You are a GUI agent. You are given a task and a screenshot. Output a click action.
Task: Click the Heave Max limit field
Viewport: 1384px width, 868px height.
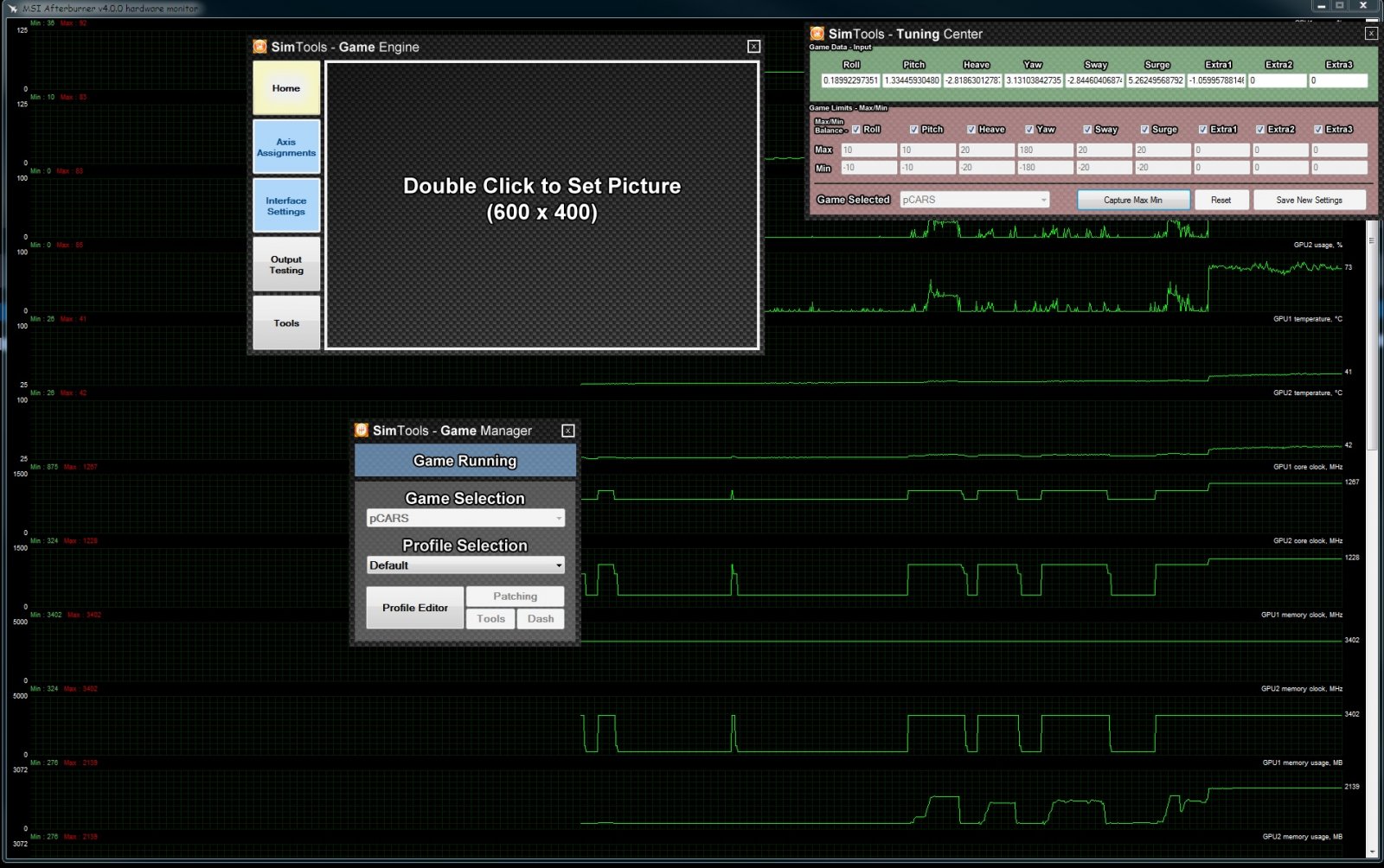pyautogui.click(x=986, y=150)
